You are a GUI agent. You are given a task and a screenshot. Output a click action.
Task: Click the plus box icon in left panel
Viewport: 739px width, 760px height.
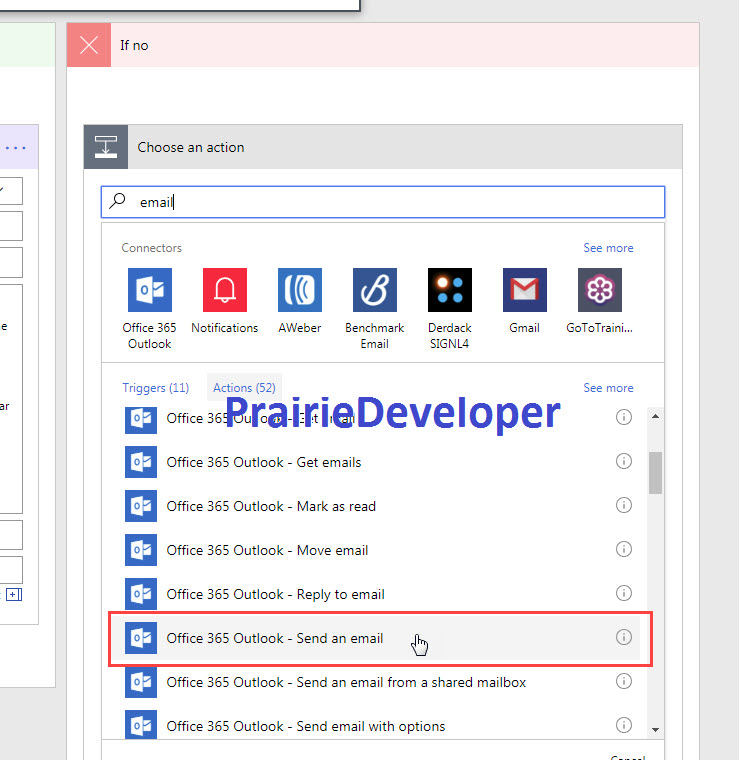(x=14, y=595)
